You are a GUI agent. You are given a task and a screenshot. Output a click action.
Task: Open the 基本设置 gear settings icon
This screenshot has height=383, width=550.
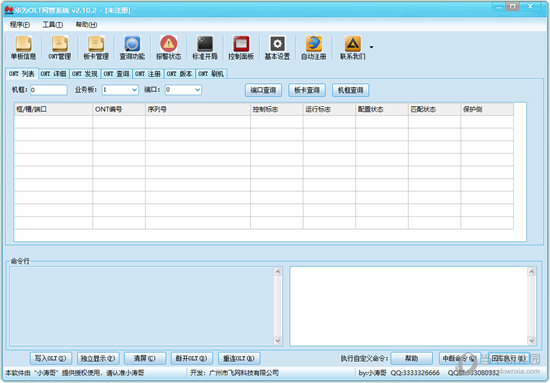pos(277,48)
